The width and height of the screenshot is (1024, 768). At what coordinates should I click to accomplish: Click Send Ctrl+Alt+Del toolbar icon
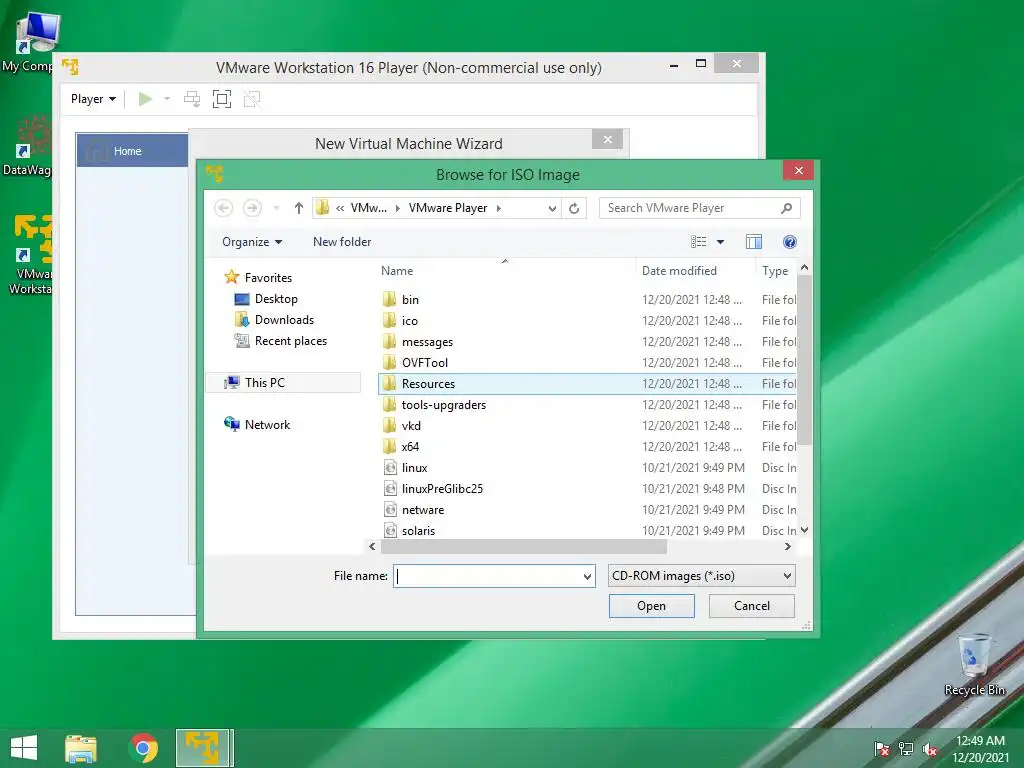tap(192, 99)
